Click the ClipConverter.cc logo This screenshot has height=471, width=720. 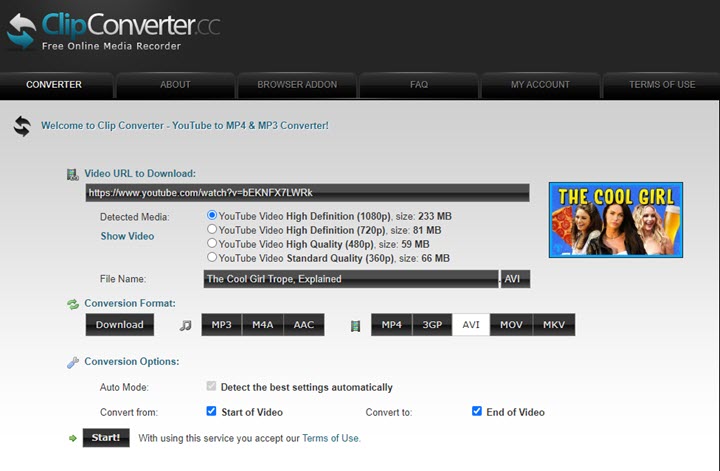coord(113,30)
